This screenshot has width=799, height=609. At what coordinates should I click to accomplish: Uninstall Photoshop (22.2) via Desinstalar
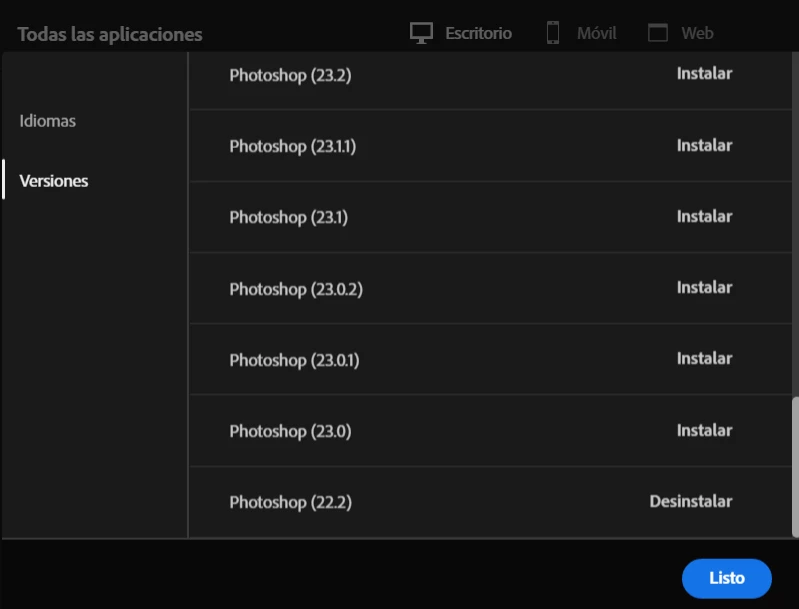tap(690, 501)
